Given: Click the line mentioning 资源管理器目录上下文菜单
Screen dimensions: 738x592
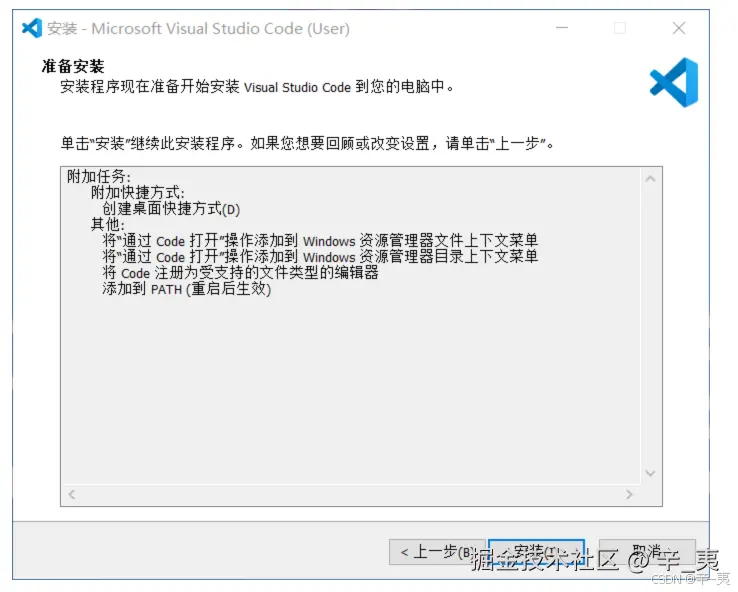Looking at the screenshot, I should coord(320,257).
